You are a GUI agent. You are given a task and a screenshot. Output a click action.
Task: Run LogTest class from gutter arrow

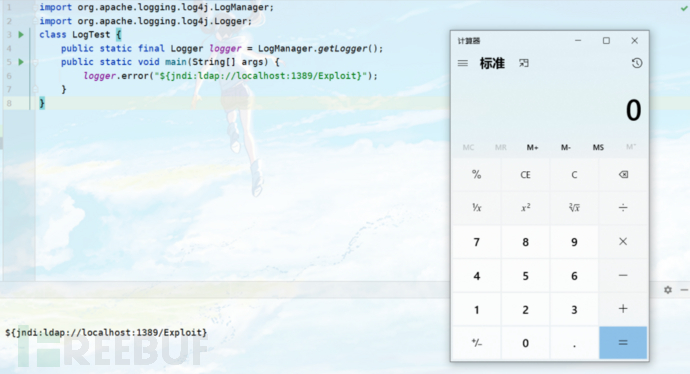coord(21,34)
